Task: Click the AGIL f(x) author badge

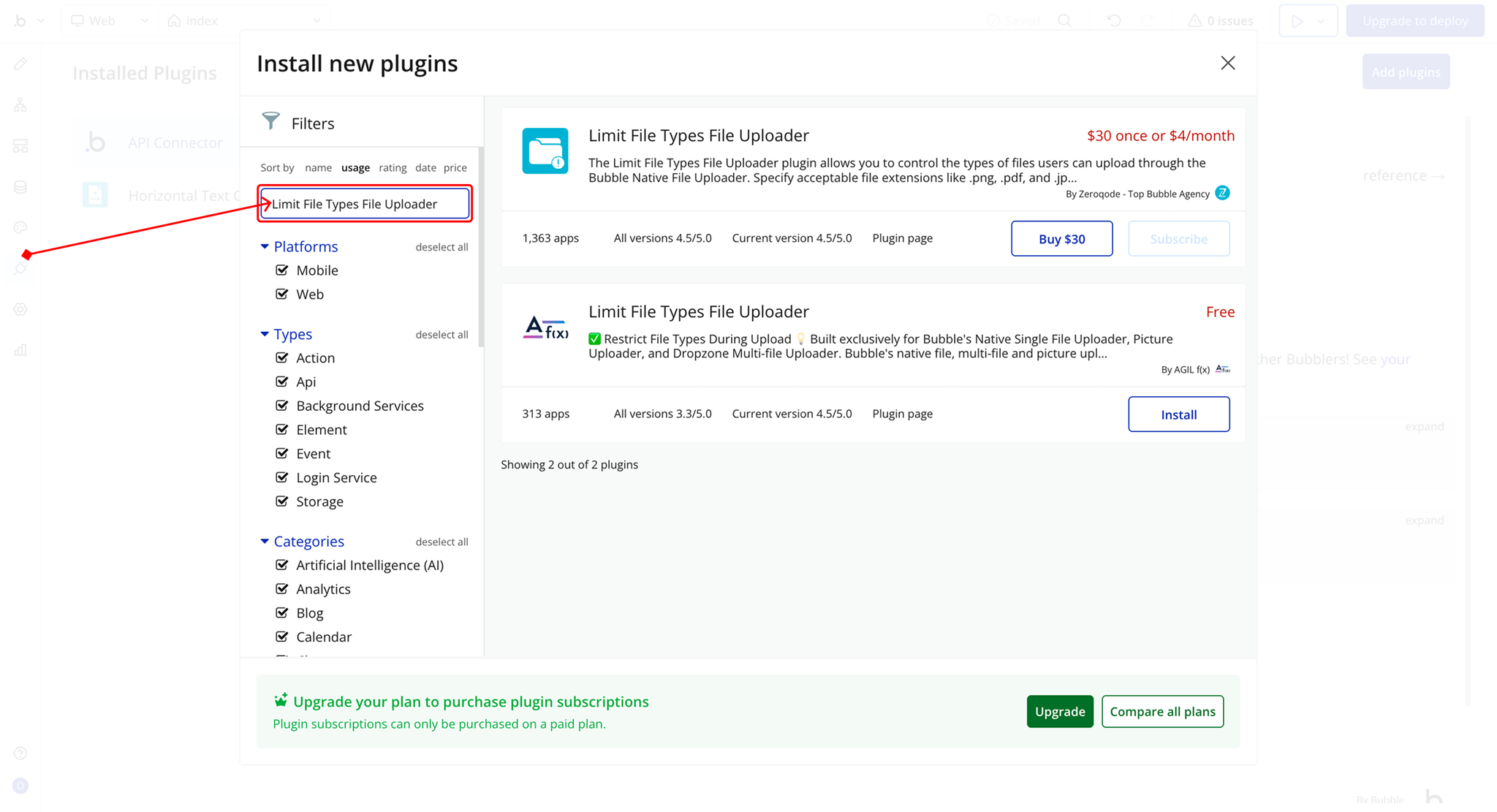Action: pyautogui.click(x=1223, y=369)
